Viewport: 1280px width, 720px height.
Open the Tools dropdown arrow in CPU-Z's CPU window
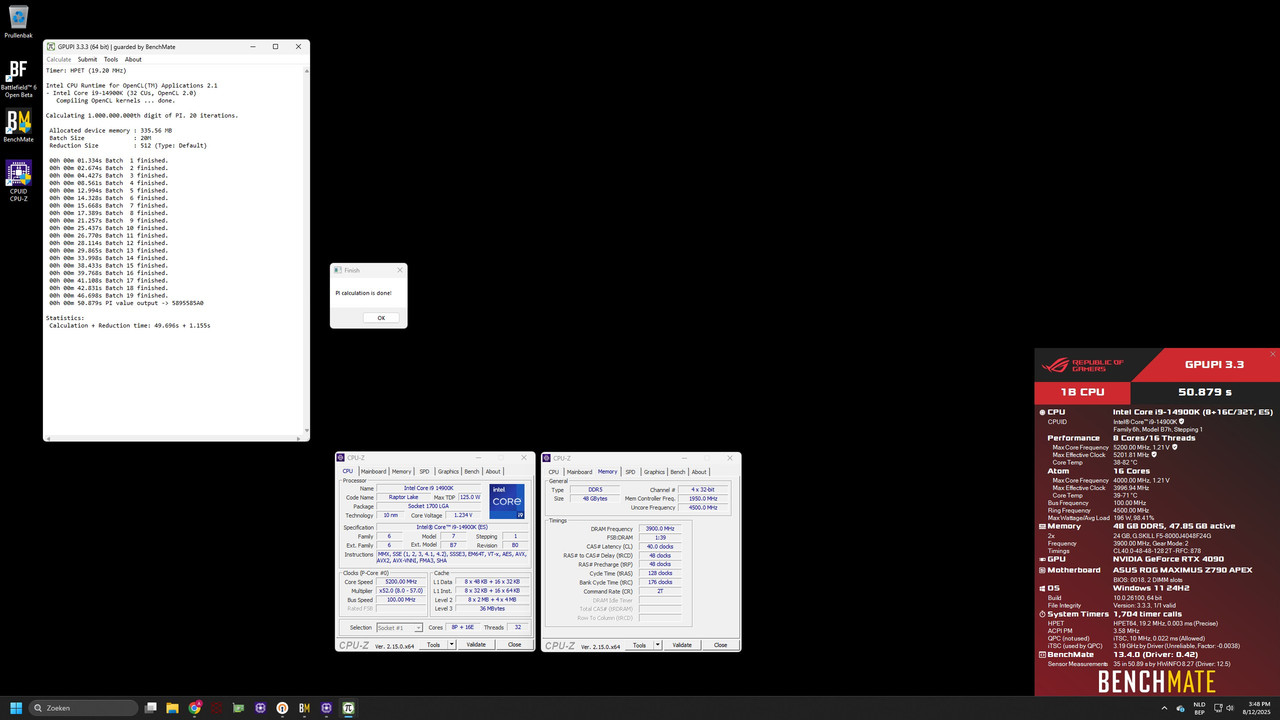[452, 644]
